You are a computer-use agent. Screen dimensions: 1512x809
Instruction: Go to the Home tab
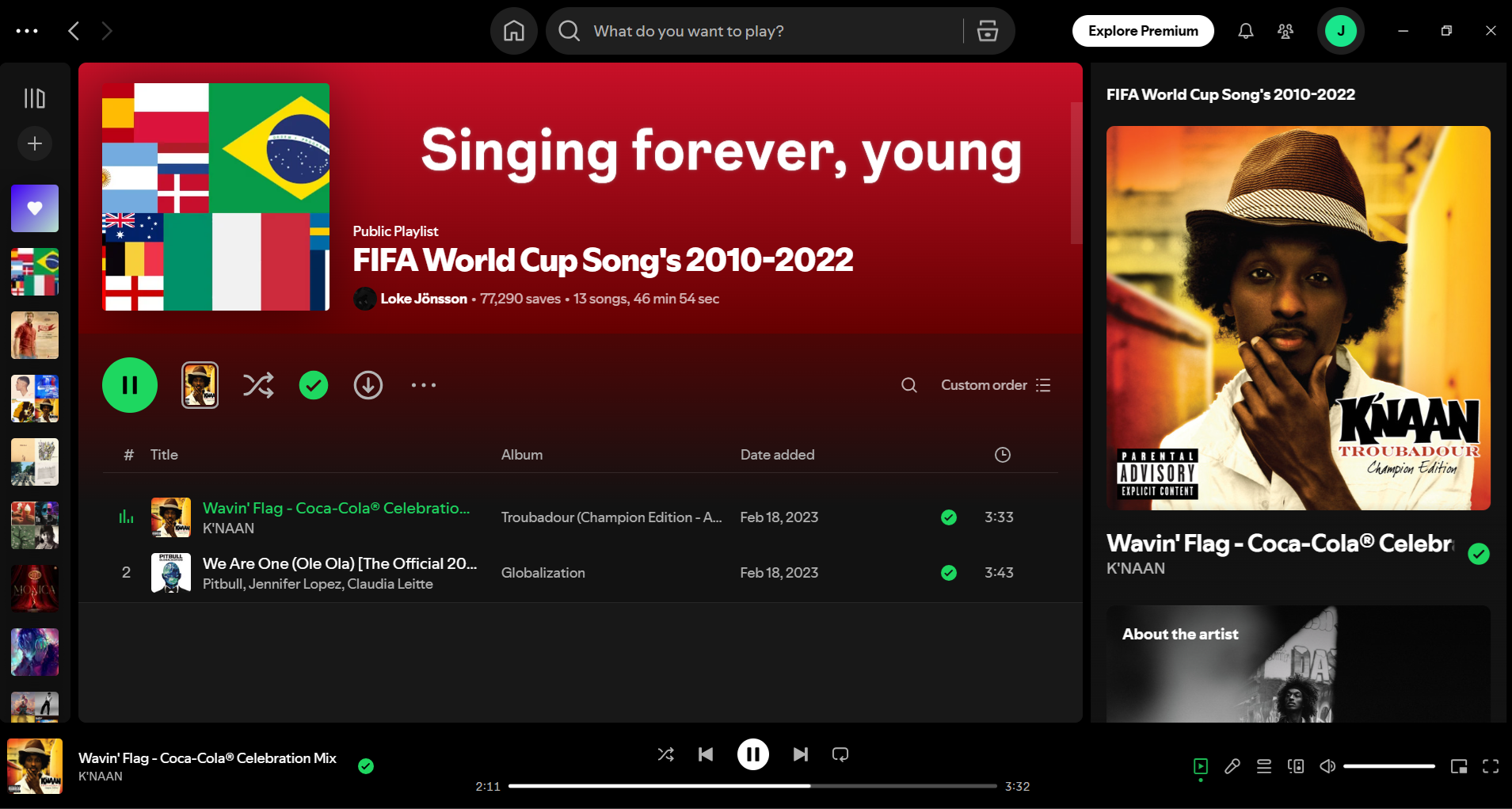[x=512, y=31]
